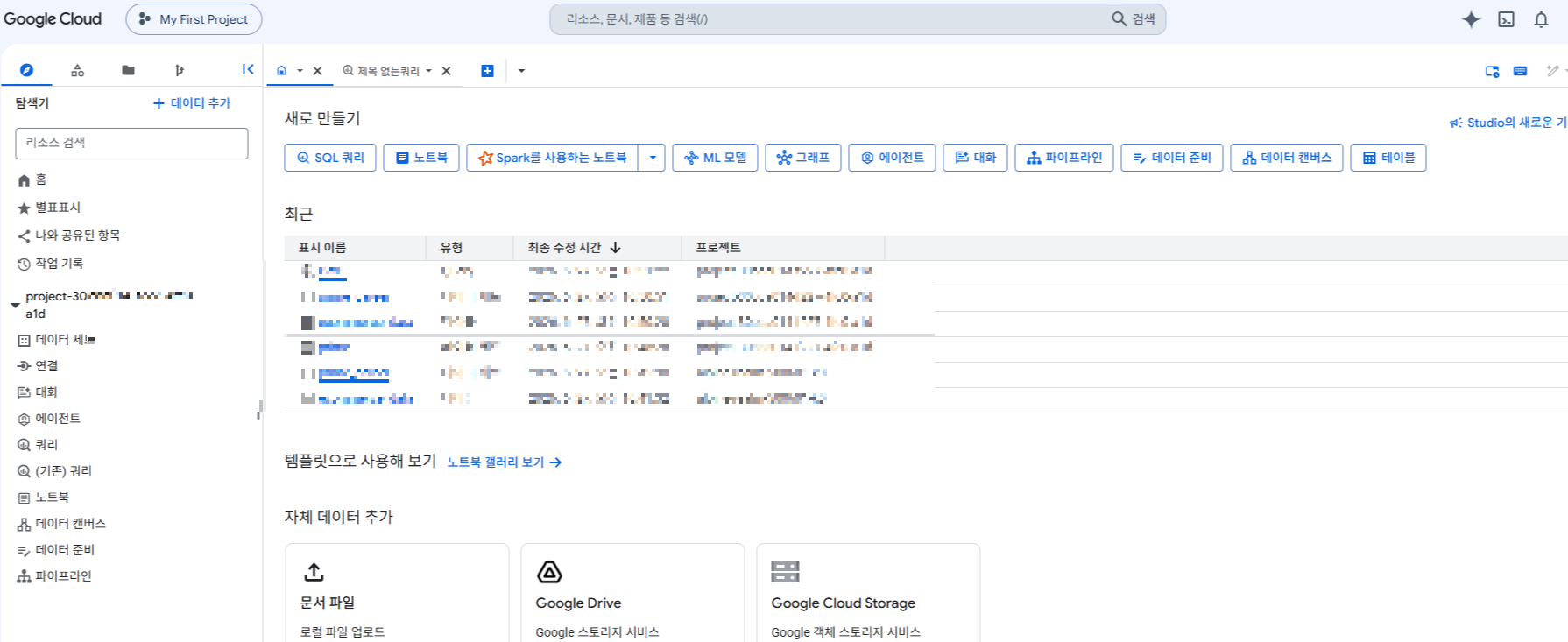Open the folder tab in left pane

[128, 70]
